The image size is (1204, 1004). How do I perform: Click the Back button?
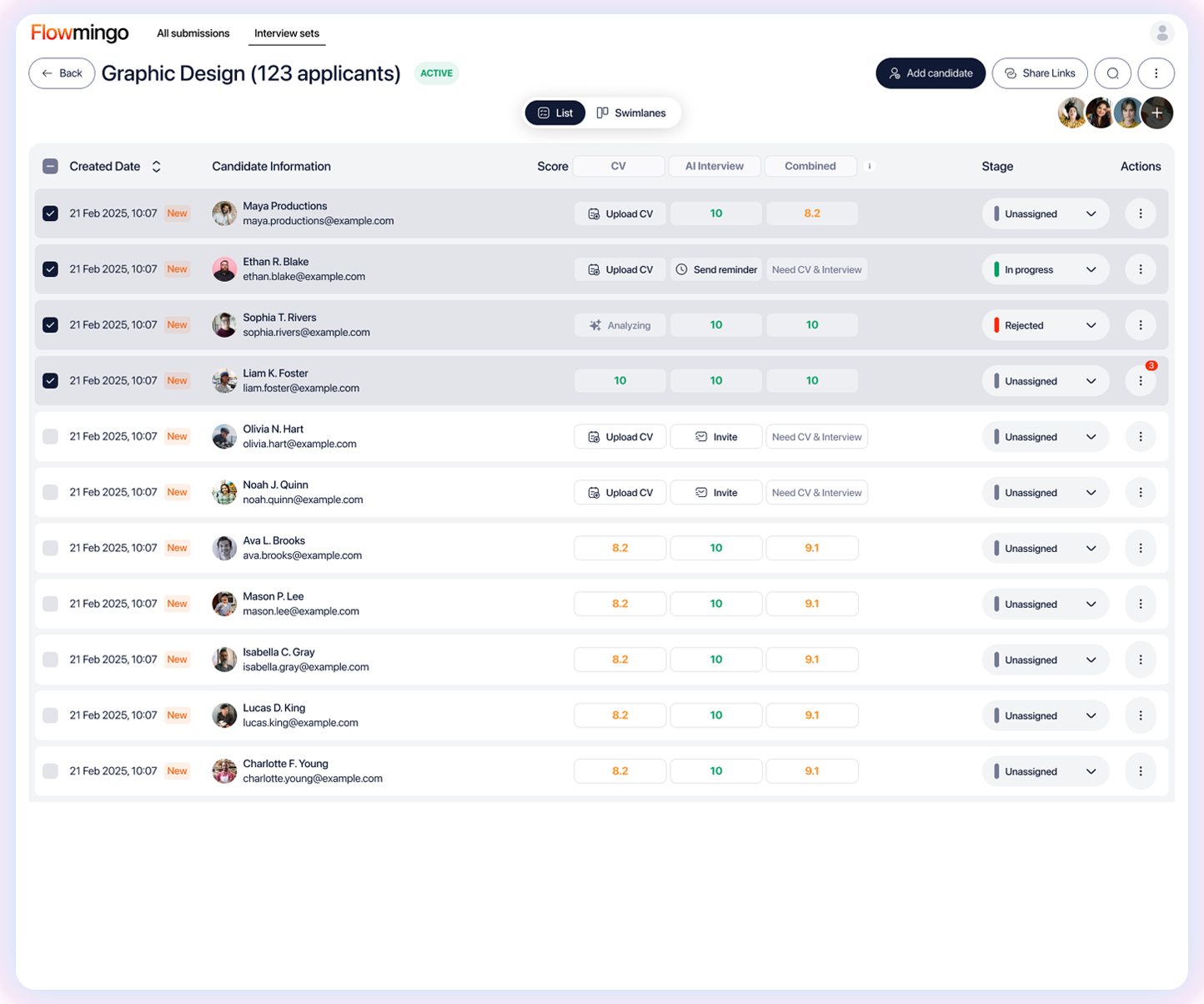pos(62,73)
